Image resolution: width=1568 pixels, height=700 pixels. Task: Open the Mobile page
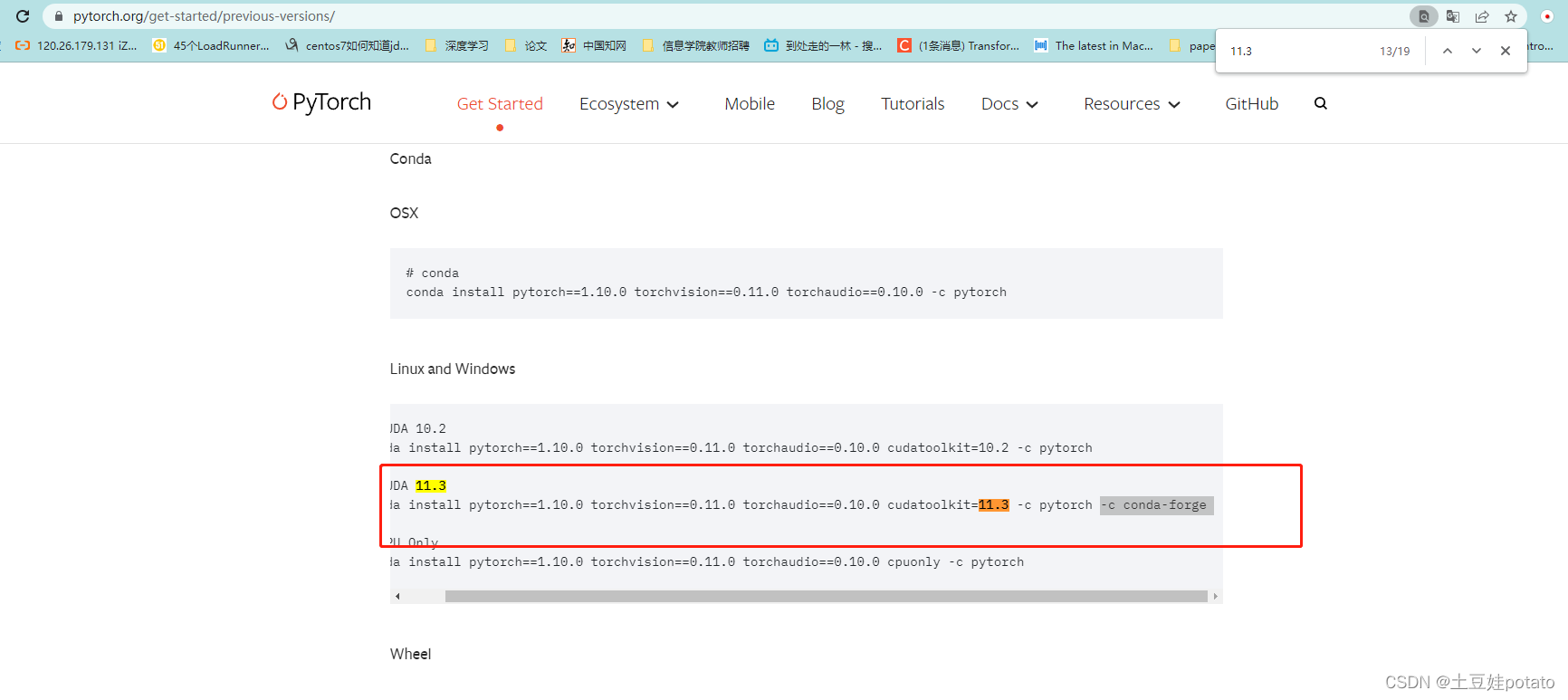point(750,103)
